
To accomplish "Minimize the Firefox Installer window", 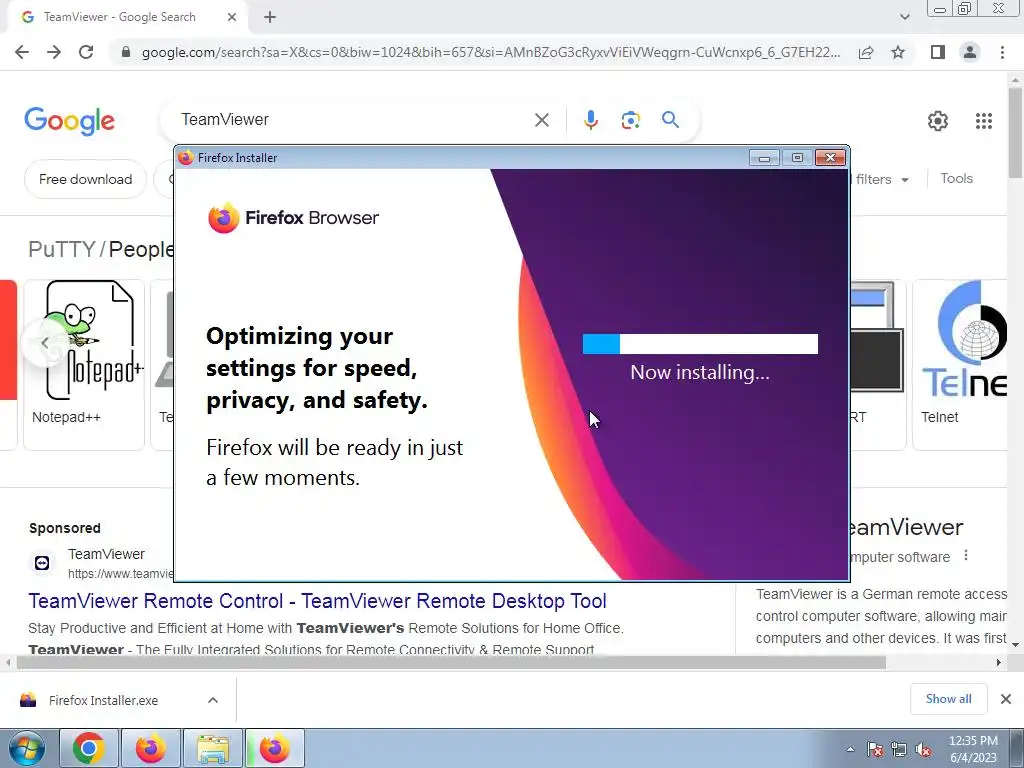I will (x=764, y=157).
